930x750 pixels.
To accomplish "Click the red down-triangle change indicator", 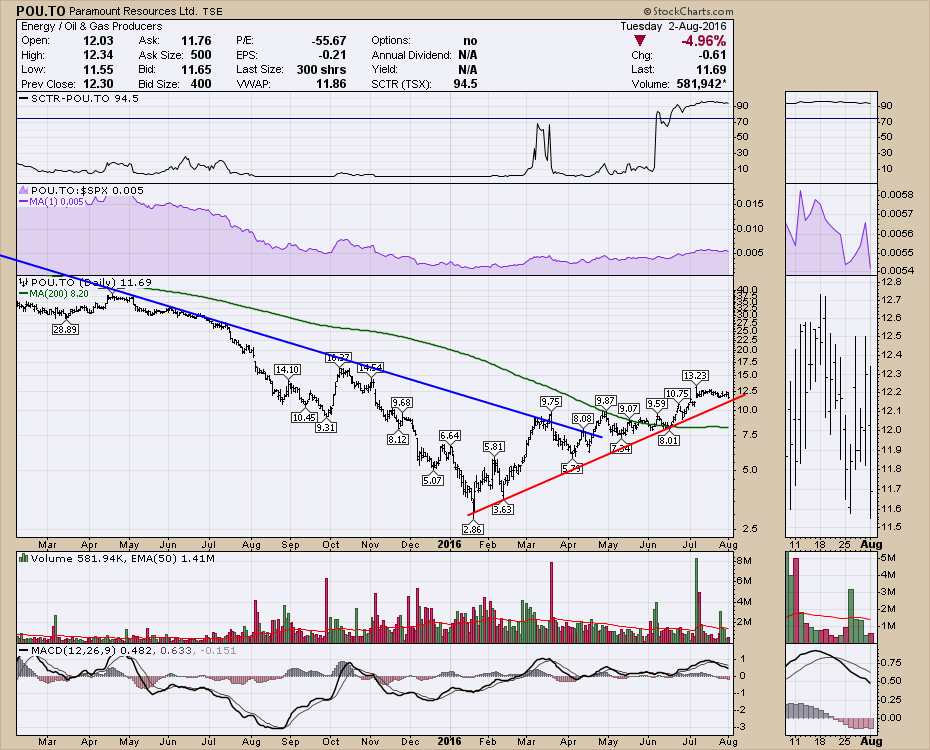I will tap(639, 41).
